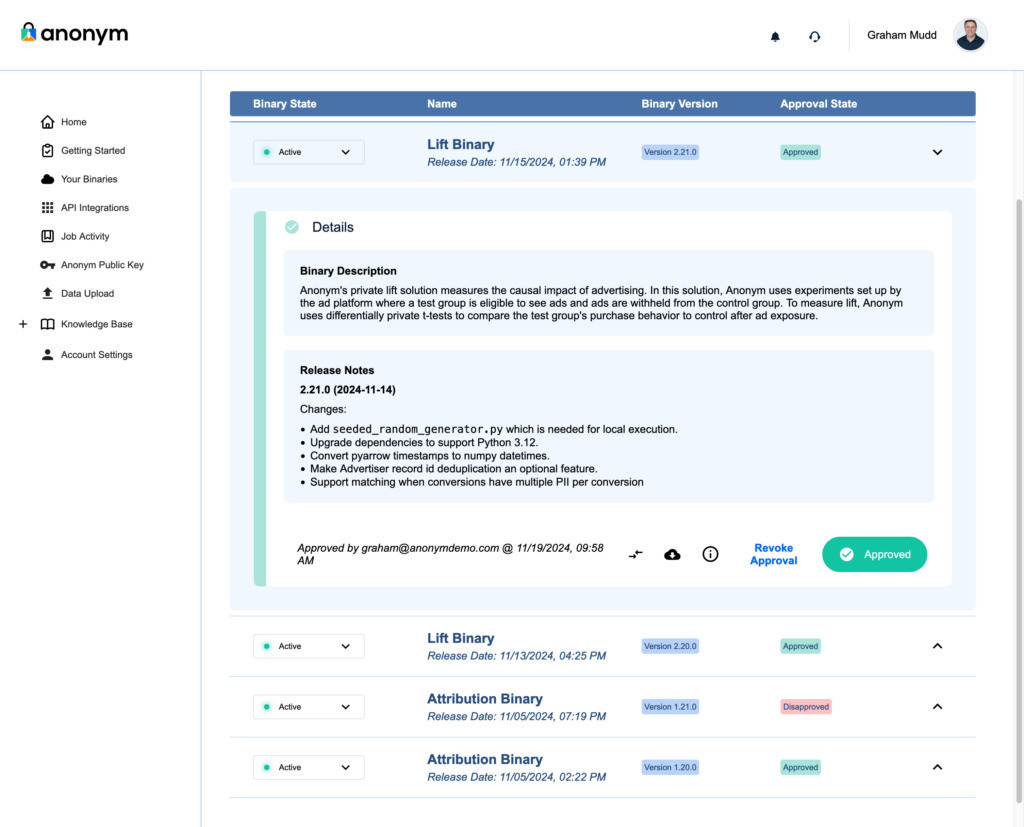The width and height of the screenshot is (1024, 827).
Task: Collapse Lift Binary 2.21.0 row chevron
Action: click(937, 152)
